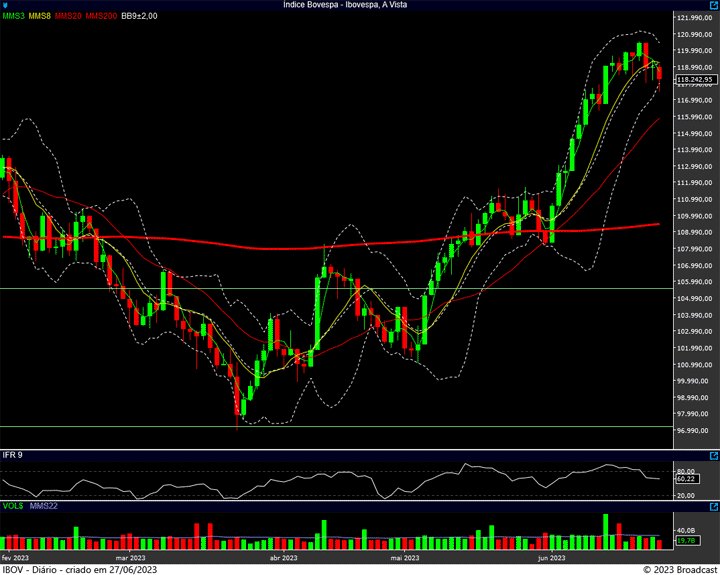Viewport: 720px width, 575px height.
Task: Click the volume value tag 19,7B
Action: pyautogui.click(x=686, y=541)
